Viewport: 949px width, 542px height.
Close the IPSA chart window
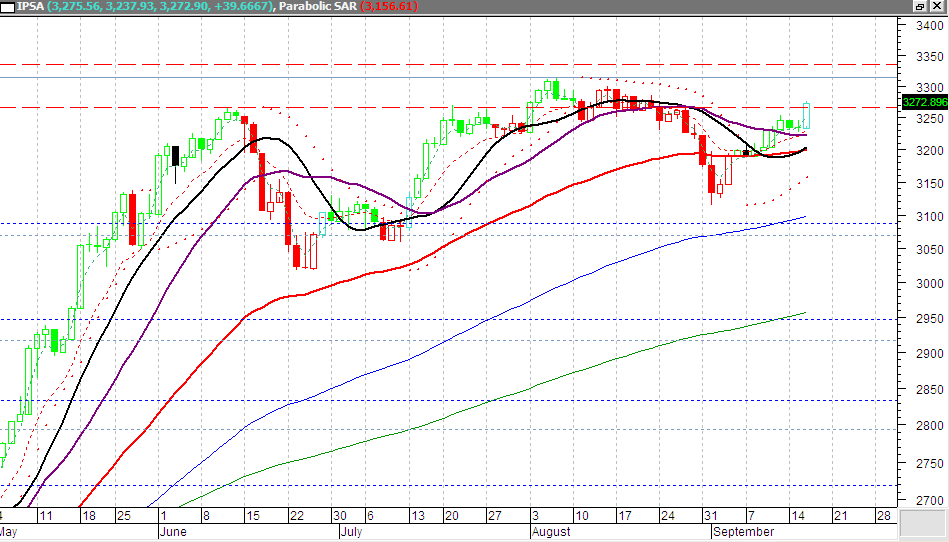coord(936,6)
